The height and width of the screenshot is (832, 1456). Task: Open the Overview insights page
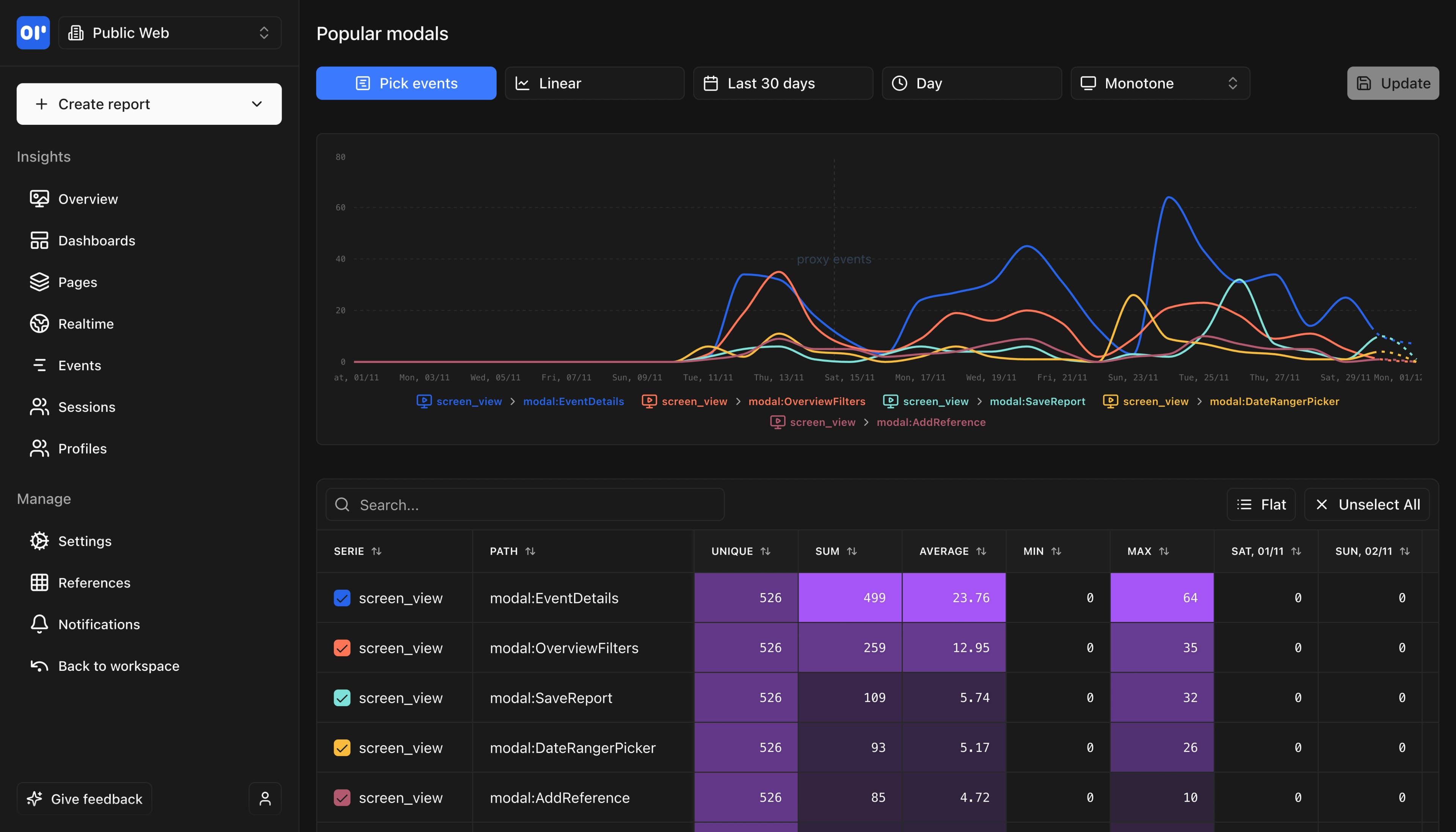coord(89,198)
